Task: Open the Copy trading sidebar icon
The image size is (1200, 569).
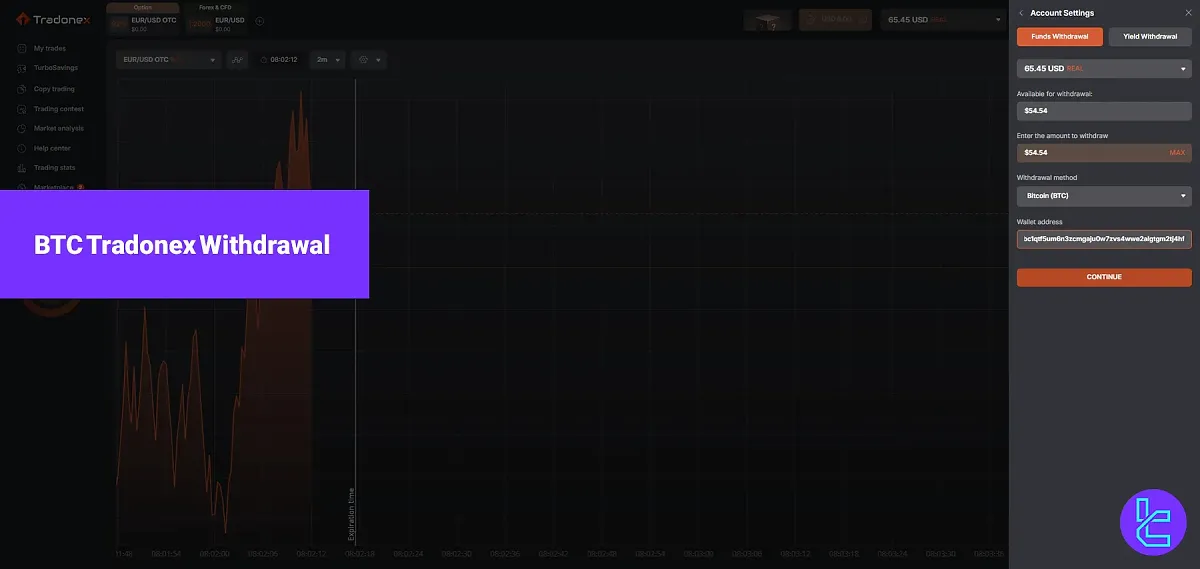Action: [x=22, y=88]
